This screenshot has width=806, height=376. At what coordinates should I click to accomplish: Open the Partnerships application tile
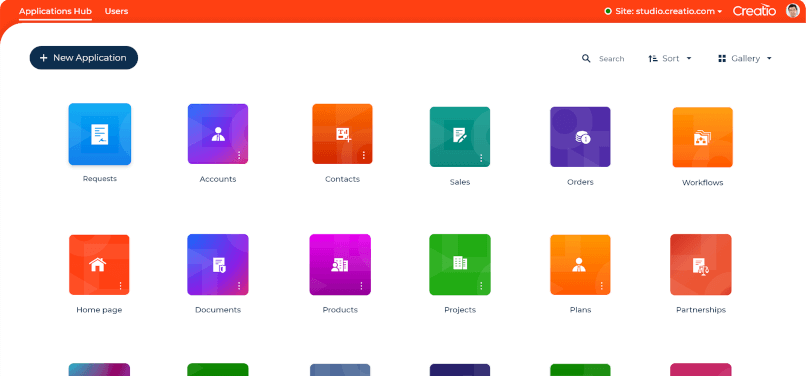pyautogui.click(x=701, y=265)
